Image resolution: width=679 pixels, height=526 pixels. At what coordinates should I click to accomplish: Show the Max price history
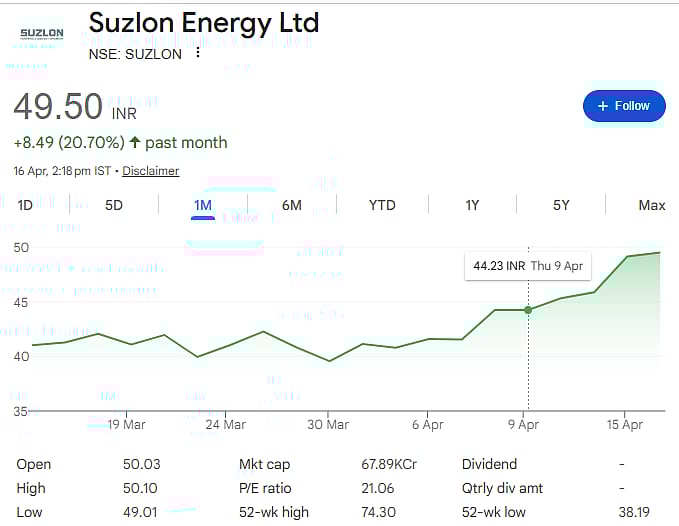651,205
